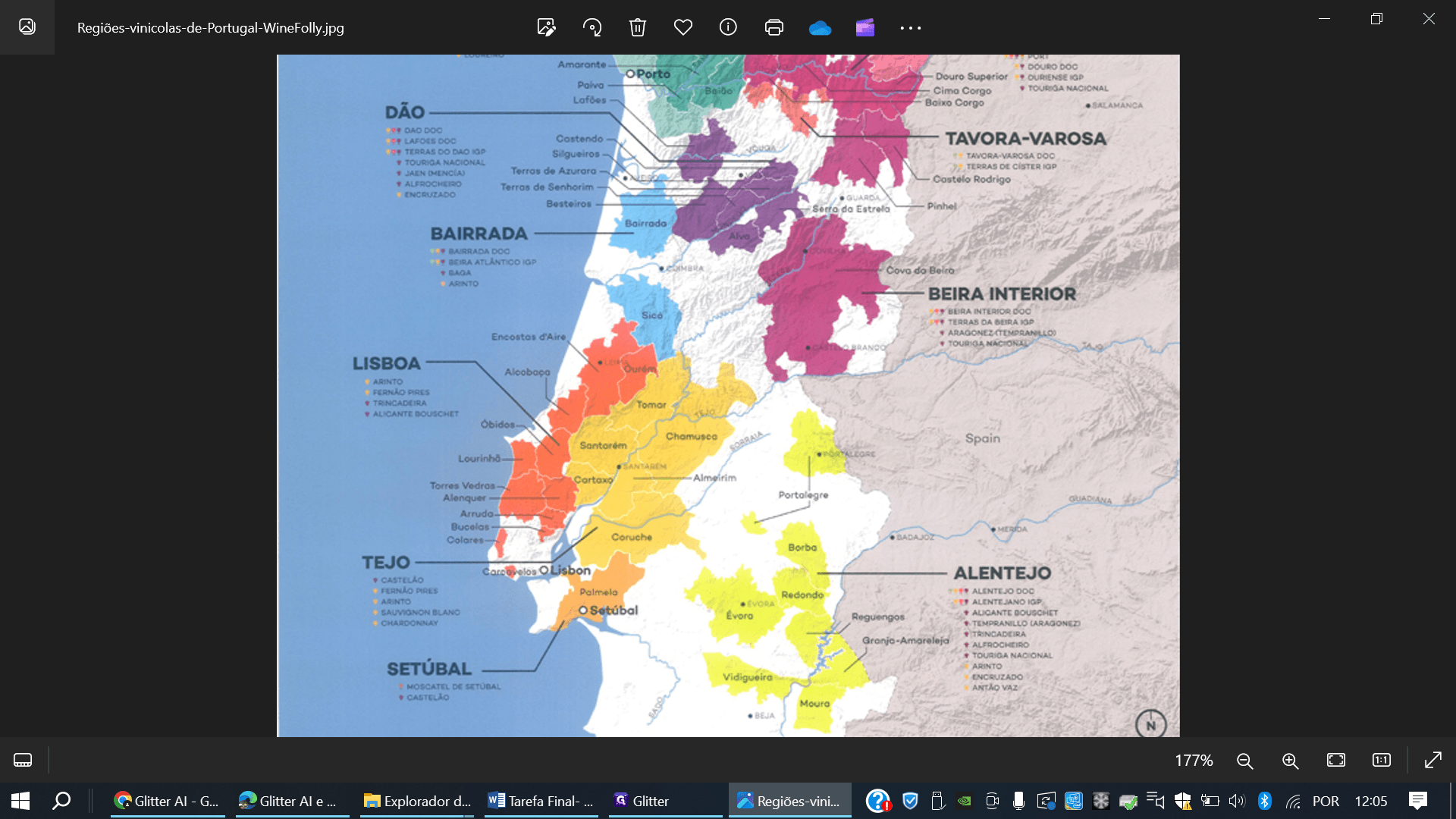Screen dimensions: 1456x819
Task: Switch to Glitter AI Chrome window
Action: click(168, 801)
